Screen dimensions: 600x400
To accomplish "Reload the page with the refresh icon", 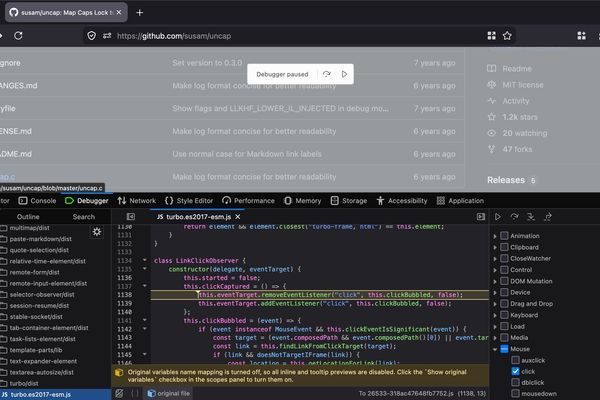I will [x=18, y=36].
